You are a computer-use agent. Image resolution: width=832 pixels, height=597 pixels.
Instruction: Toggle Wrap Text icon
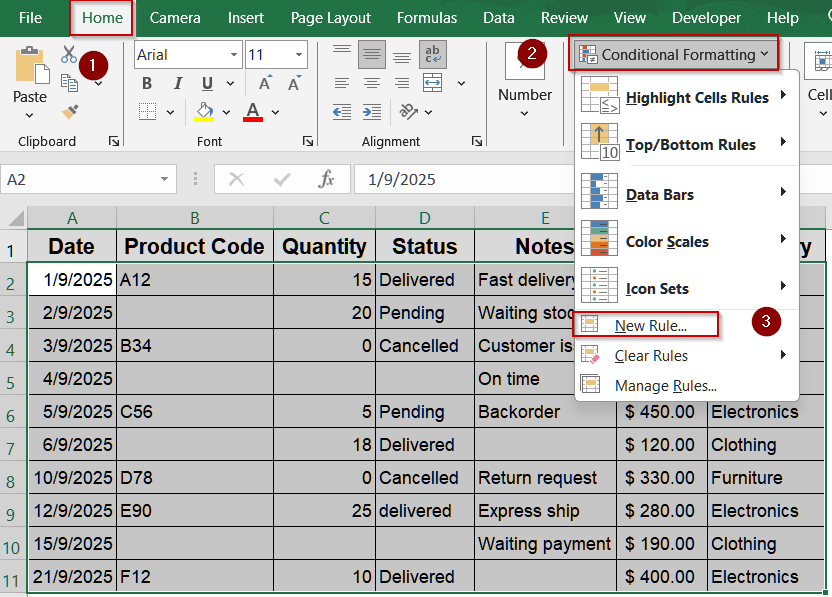tap(432, 54)
